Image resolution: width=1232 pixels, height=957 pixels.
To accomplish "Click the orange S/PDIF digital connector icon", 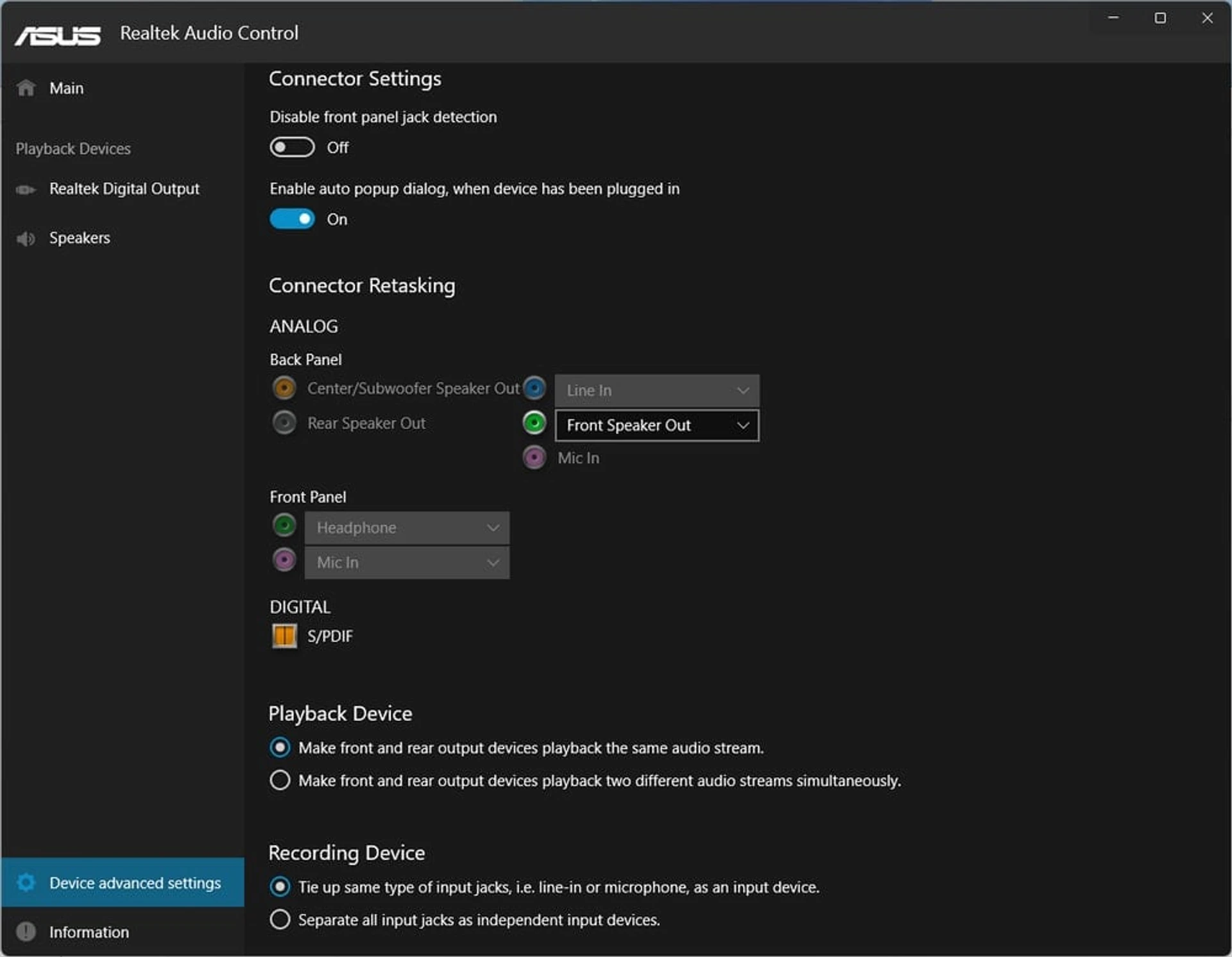I will pyautogui.click(x=284, y=636).
